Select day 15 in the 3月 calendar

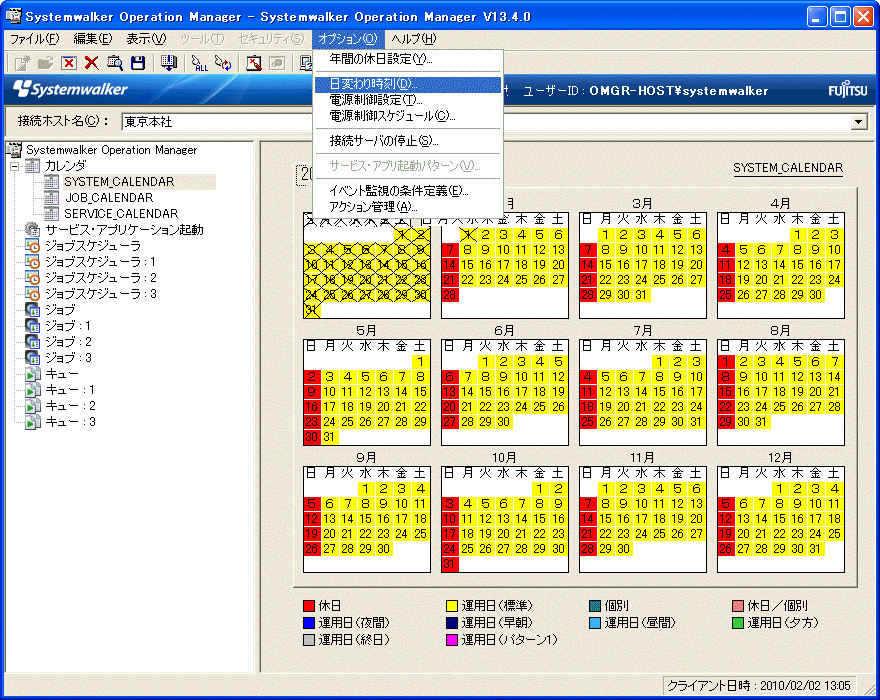click(605, 265)
